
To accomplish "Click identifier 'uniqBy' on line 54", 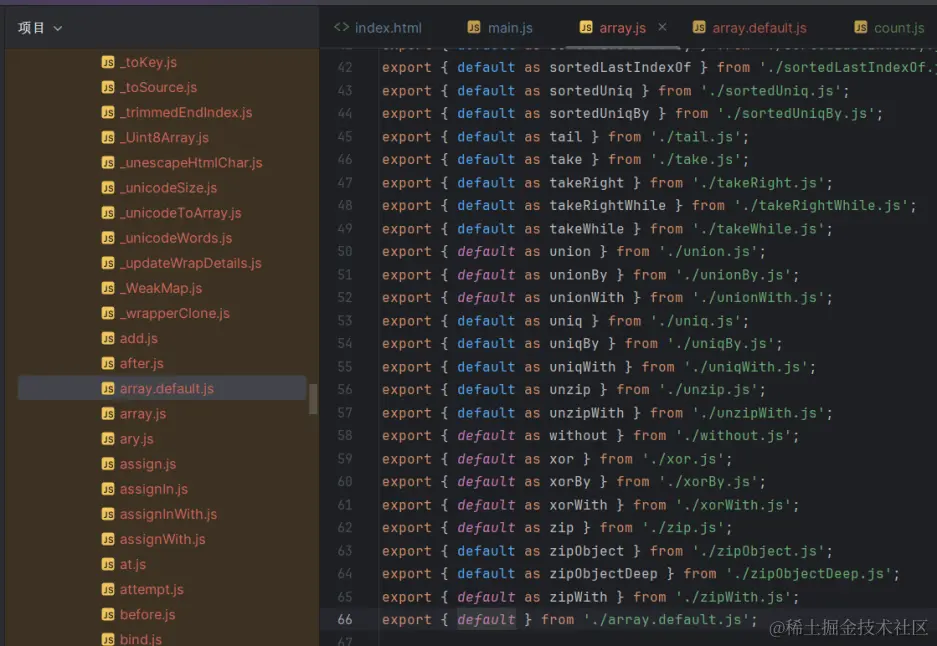I will pos(574,344).
